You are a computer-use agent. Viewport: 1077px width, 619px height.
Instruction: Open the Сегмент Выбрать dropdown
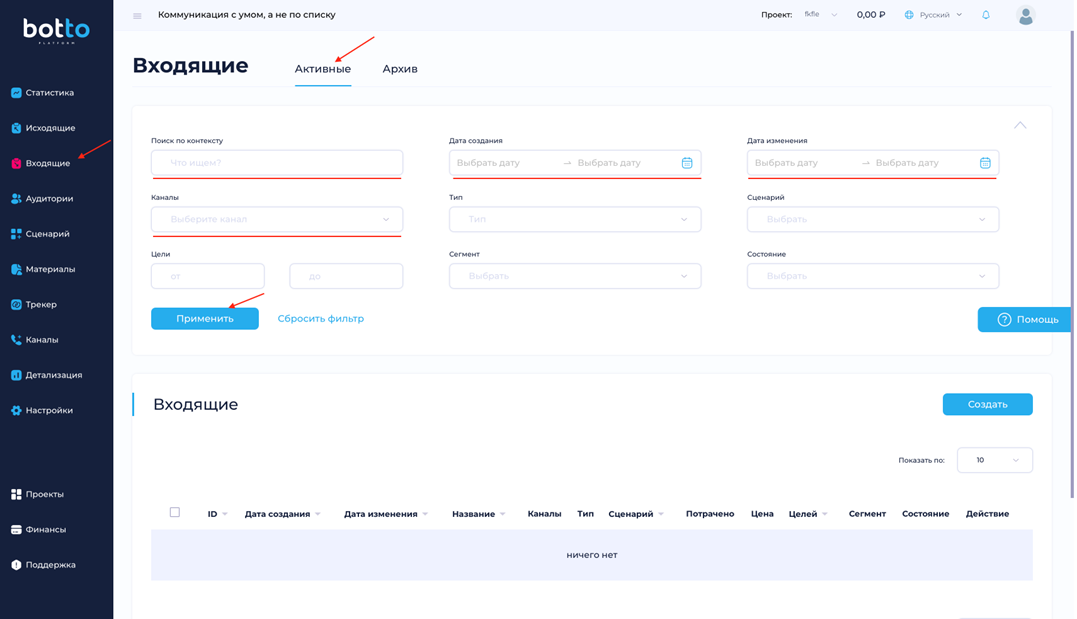pyautogui.click(x=575, y=276)
